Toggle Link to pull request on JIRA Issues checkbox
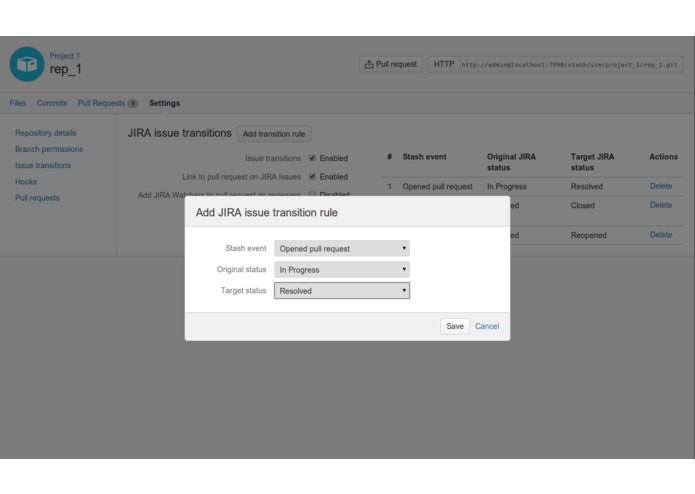The width and height of the screenshot is (695, 494). click(x=312, y=176)
